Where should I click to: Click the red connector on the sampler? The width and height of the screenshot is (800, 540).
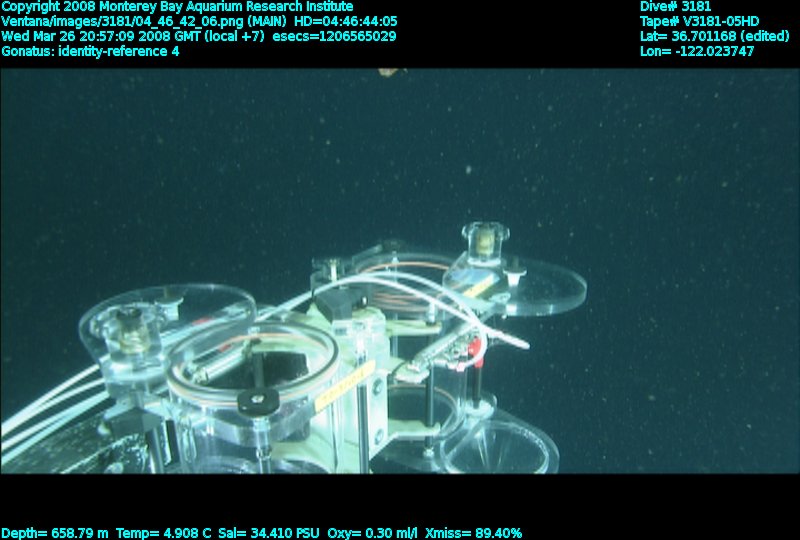[x=478, y=347]
